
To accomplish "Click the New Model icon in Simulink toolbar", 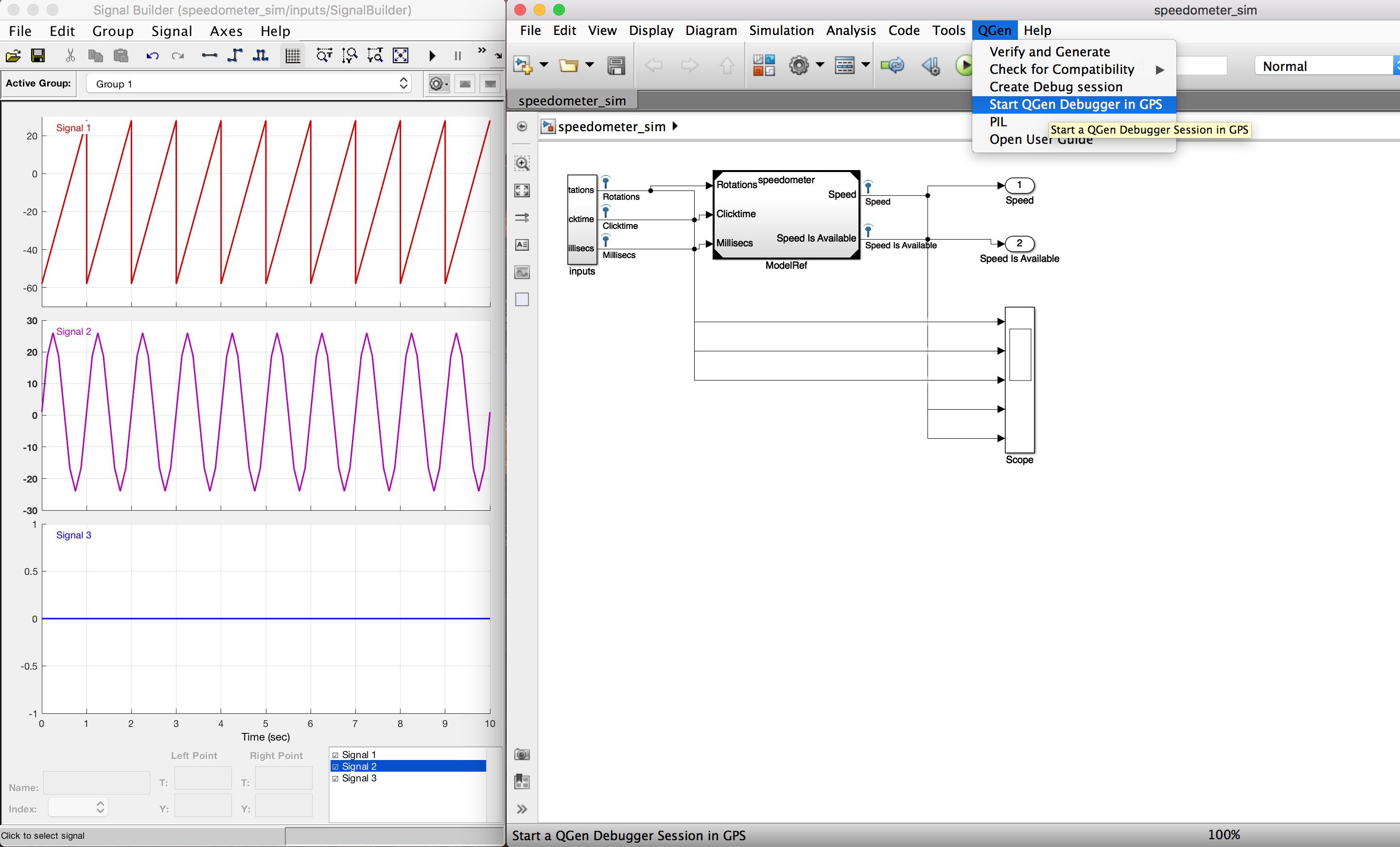I will coord(522,65).
